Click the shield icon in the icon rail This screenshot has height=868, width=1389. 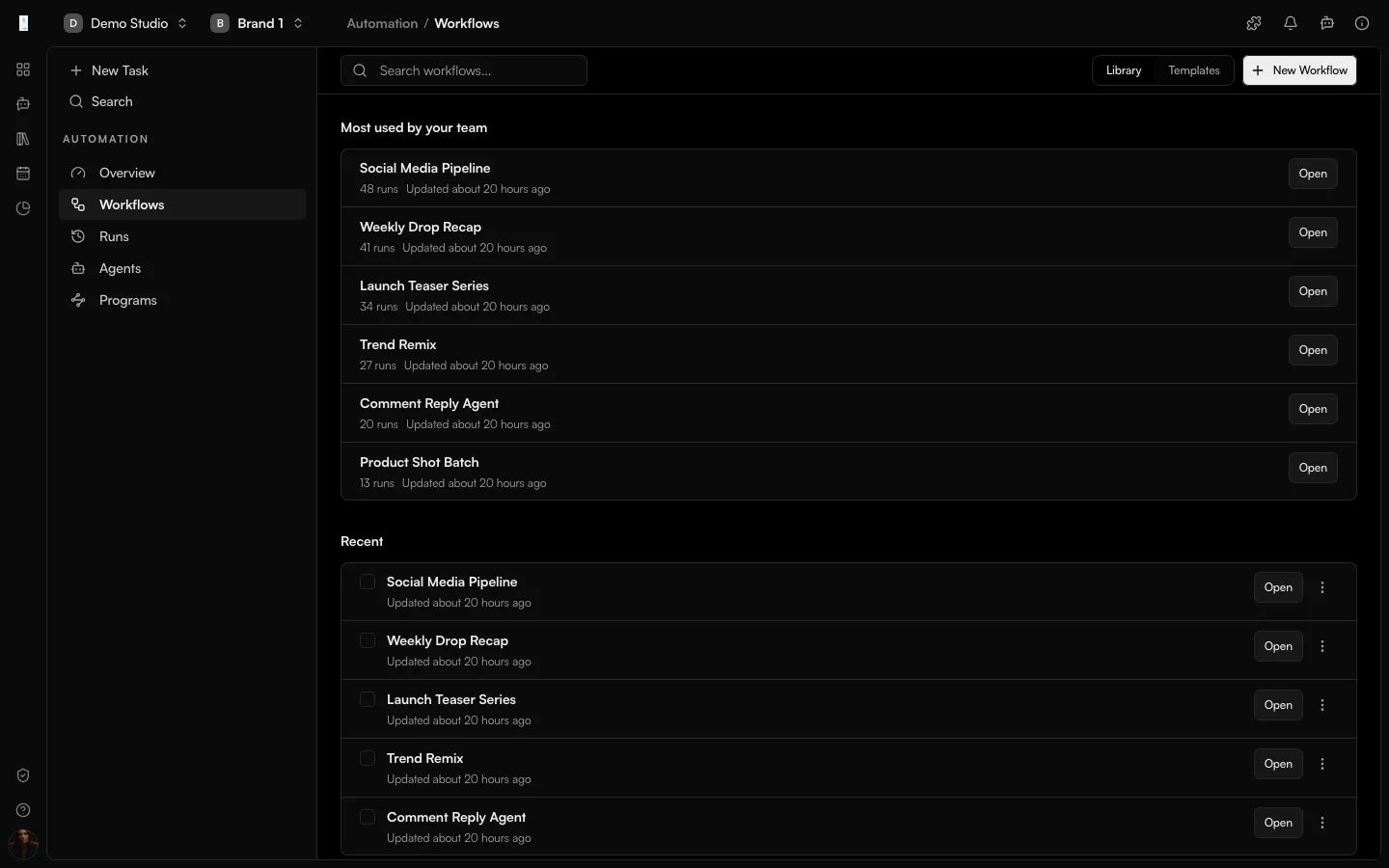tap(23, 775)
